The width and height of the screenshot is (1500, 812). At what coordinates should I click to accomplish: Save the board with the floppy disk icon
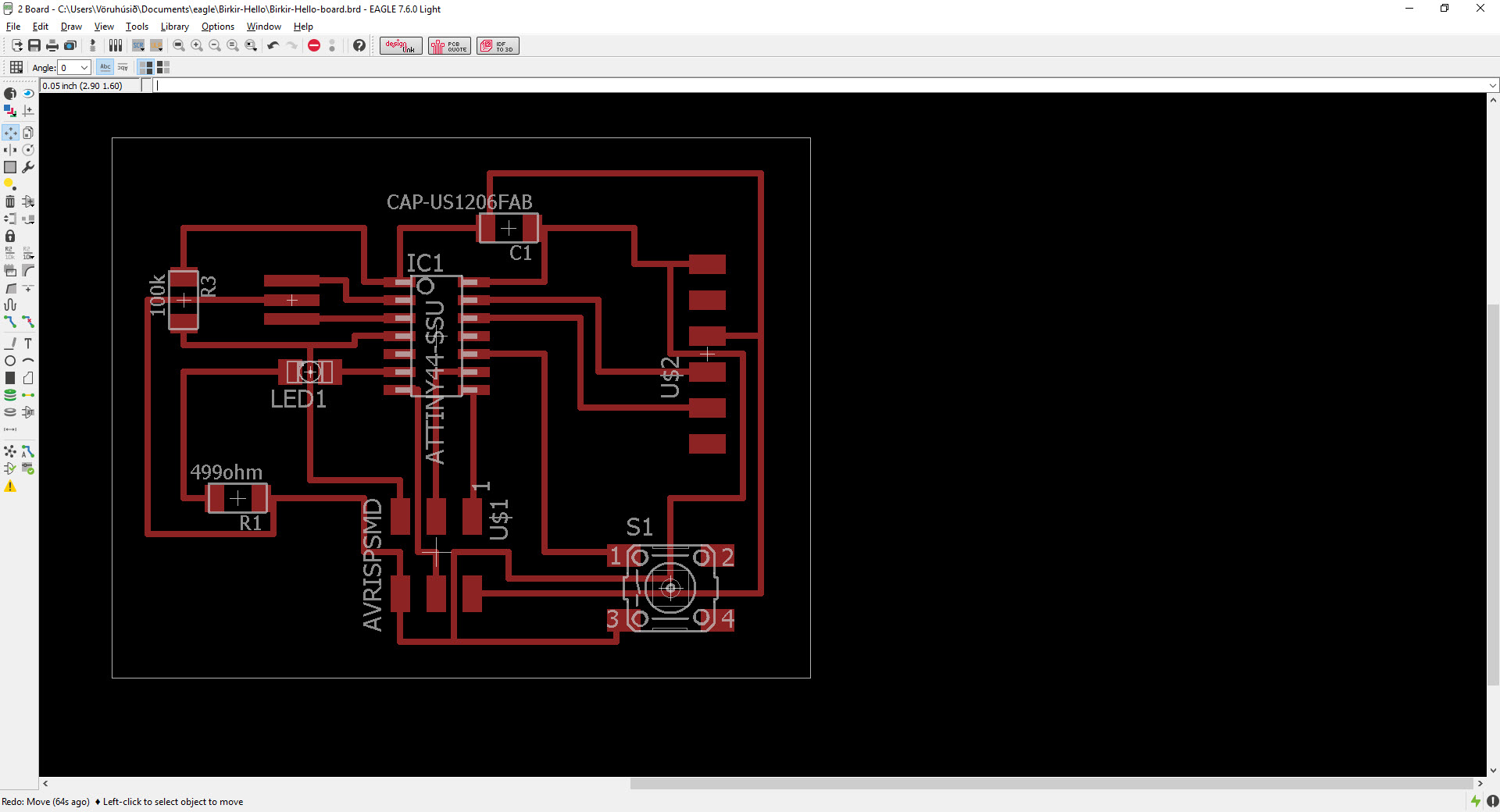(34, 45)
